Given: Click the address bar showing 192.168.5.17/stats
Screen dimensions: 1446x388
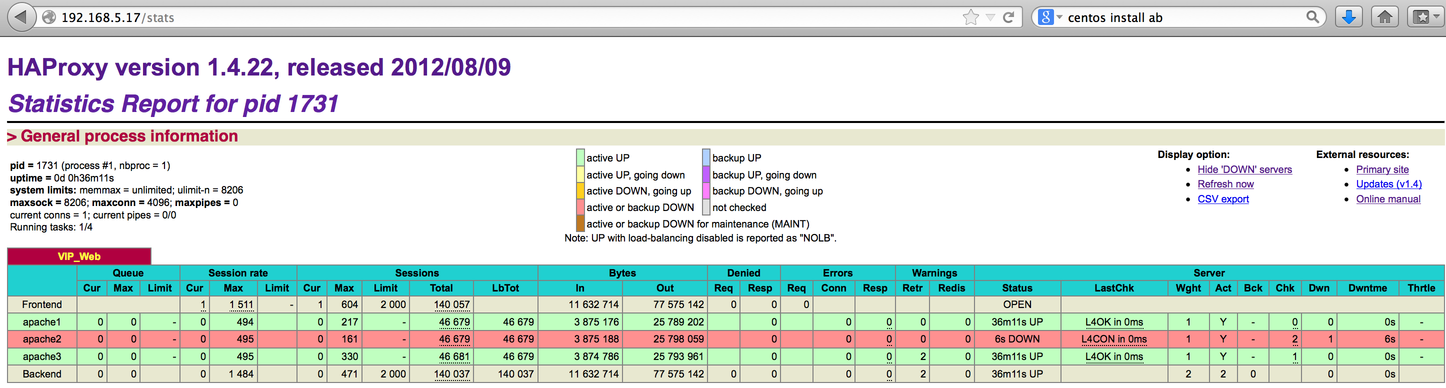Looking at the screenshot, I should pos(500,17).
